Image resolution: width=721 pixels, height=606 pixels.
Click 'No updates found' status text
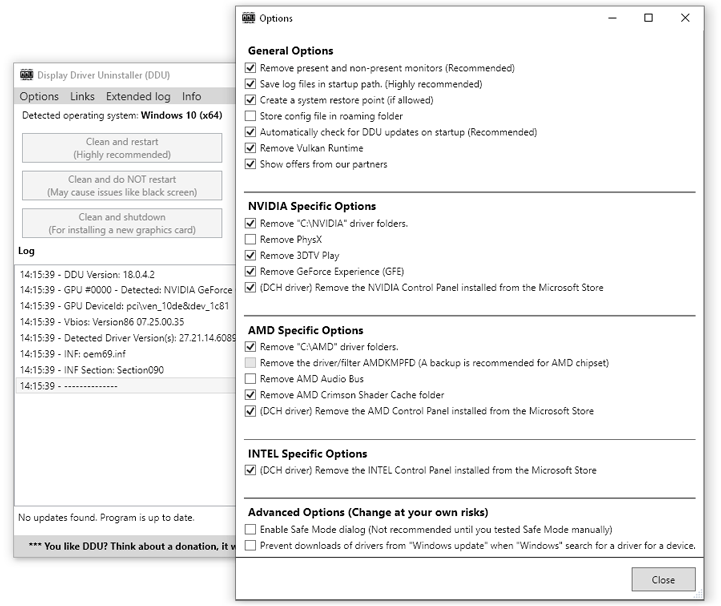click(x=106, y=518)
